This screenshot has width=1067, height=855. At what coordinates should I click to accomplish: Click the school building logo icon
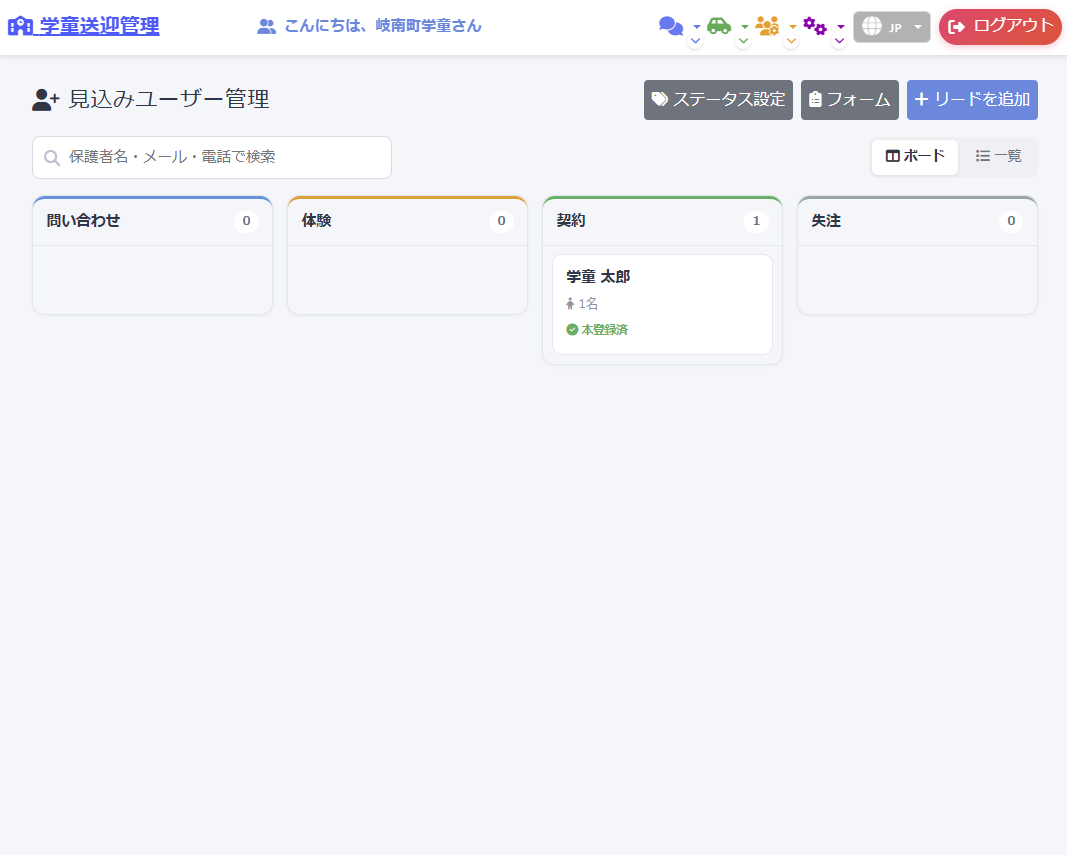(x=20, y=26)
